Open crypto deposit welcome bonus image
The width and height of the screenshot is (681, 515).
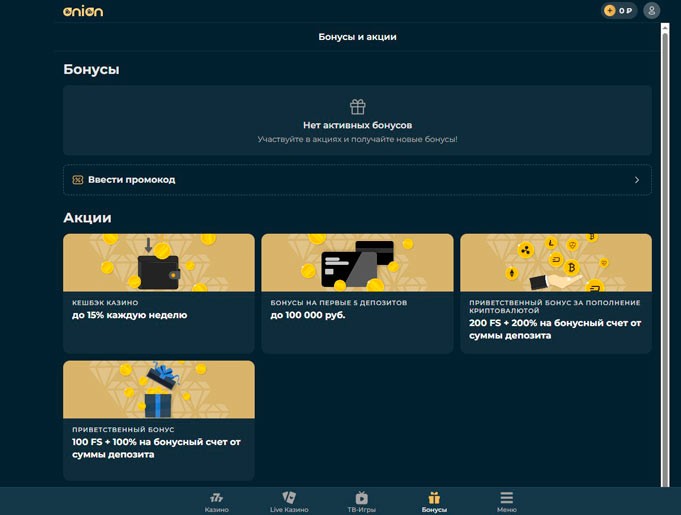coord(555,262)
